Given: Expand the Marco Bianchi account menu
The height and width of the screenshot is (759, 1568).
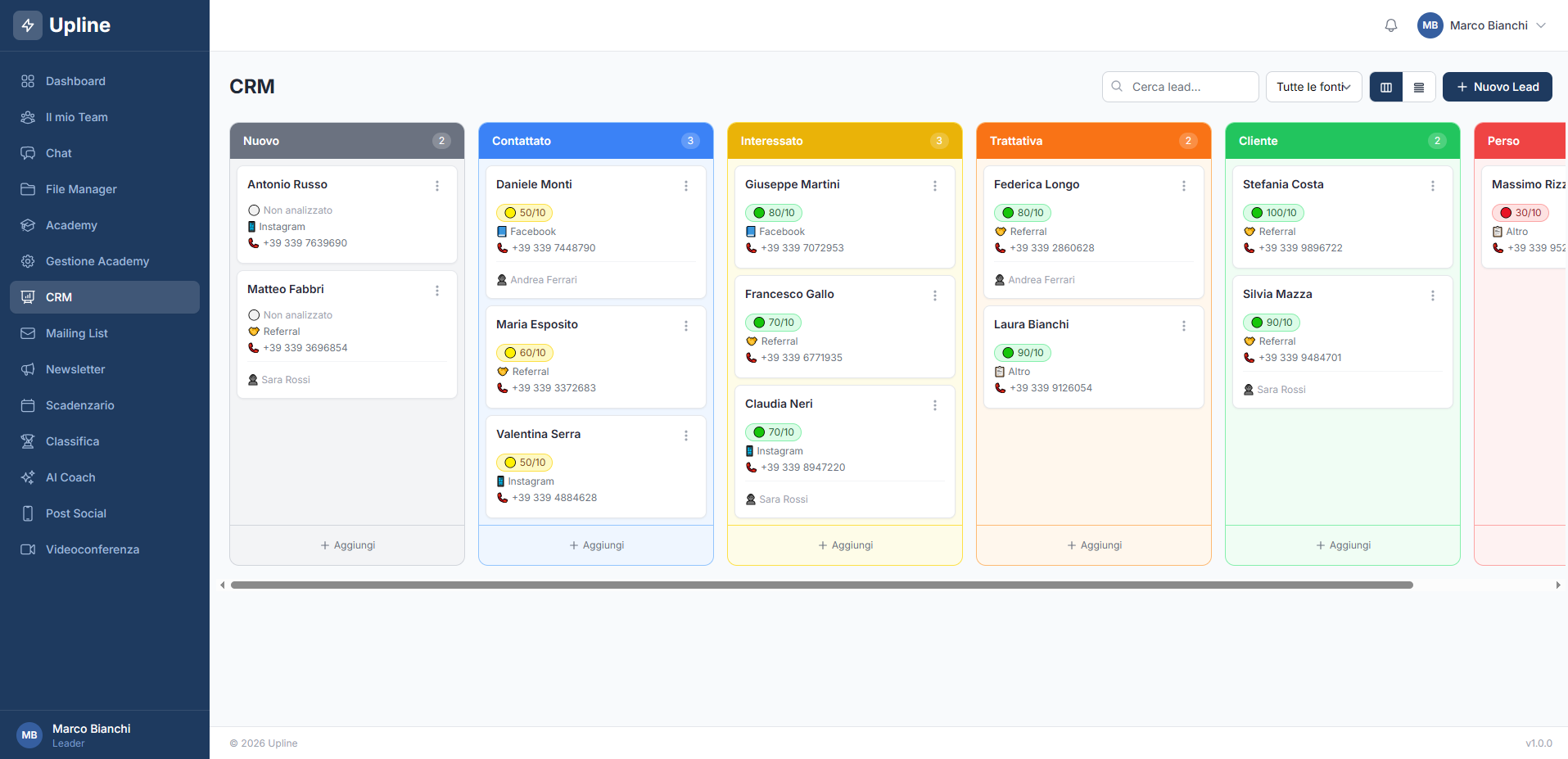Looking at the screenshot, I should click(1482, 25).
